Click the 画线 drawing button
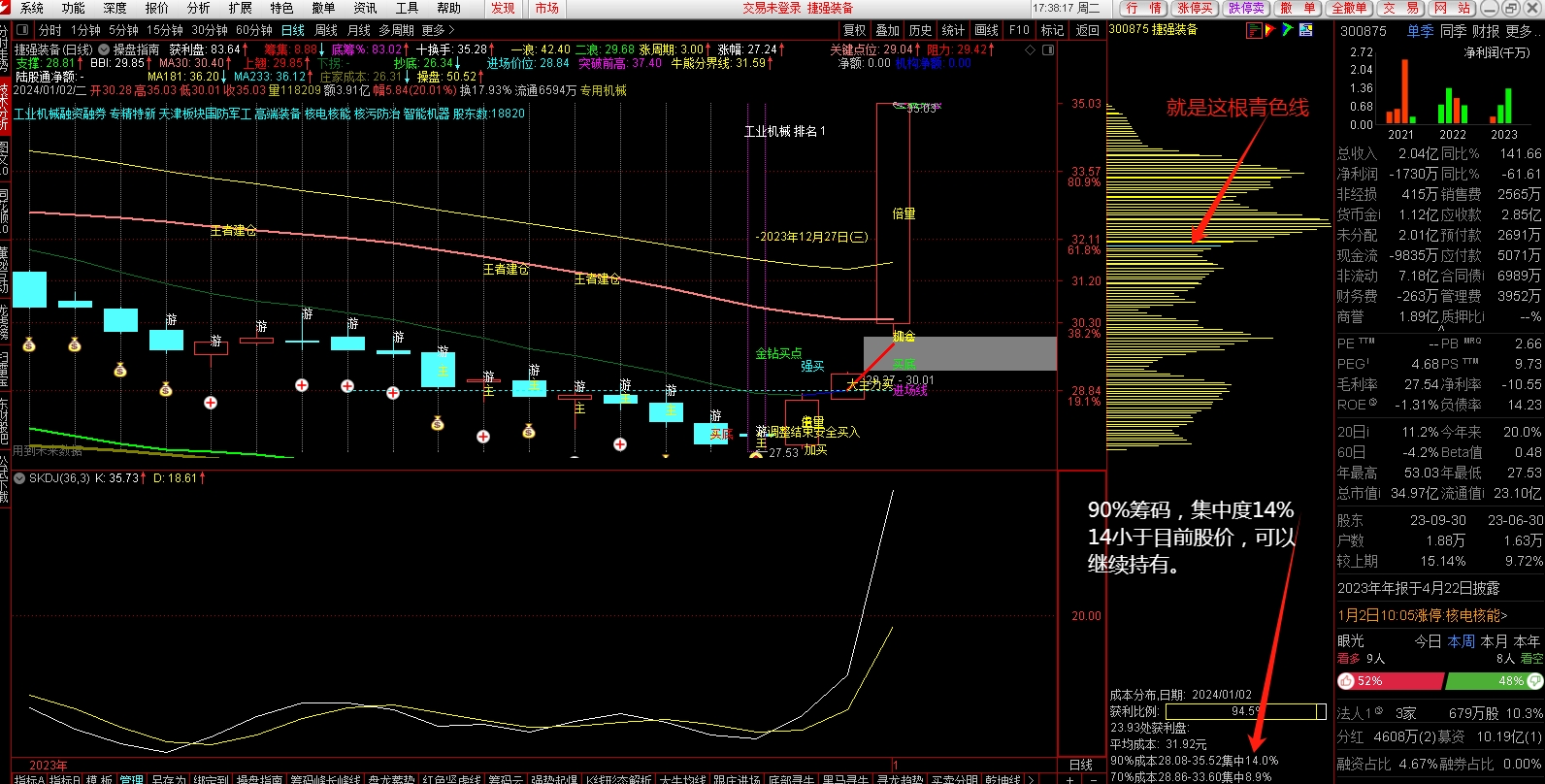 click(987, 30)
